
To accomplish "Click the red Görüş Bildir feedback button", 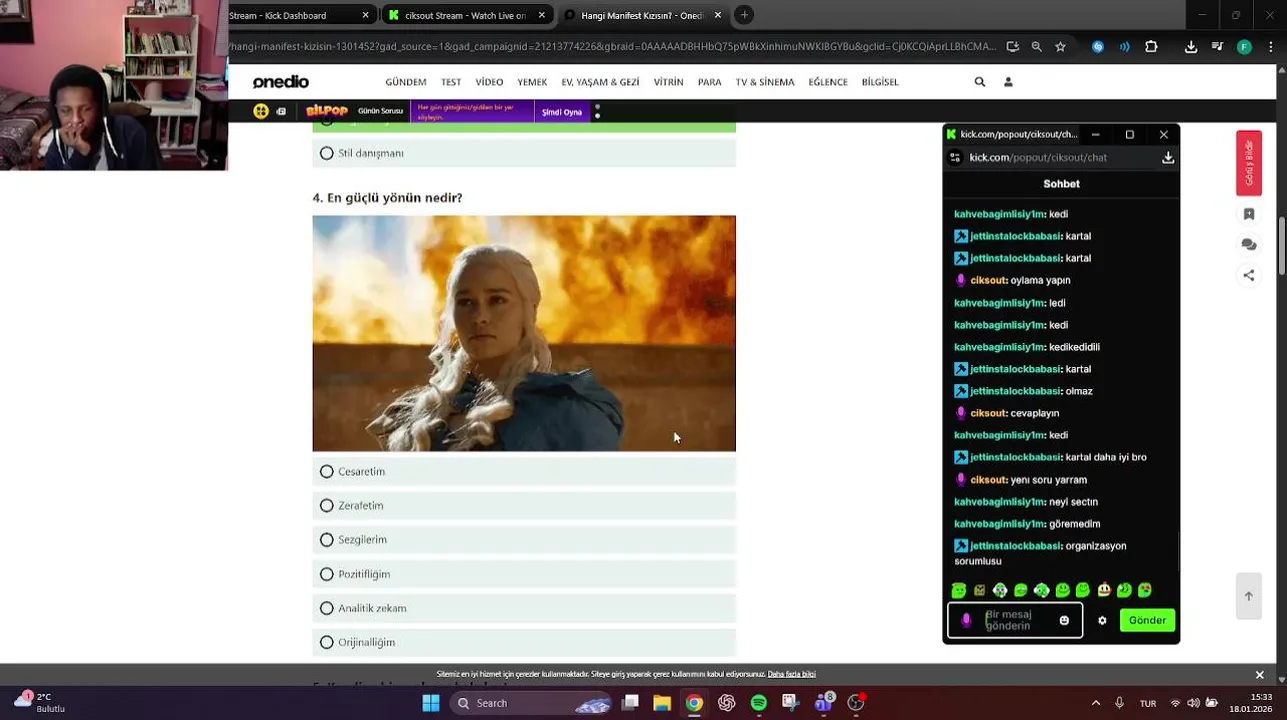I will [1249, 162].
